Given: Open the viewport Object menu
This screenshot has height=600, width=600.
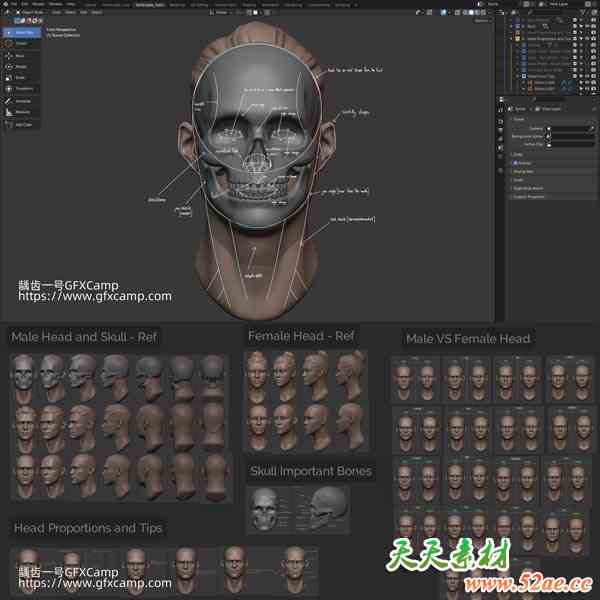Looking at the screenshot, I should (x=96, y=12).
